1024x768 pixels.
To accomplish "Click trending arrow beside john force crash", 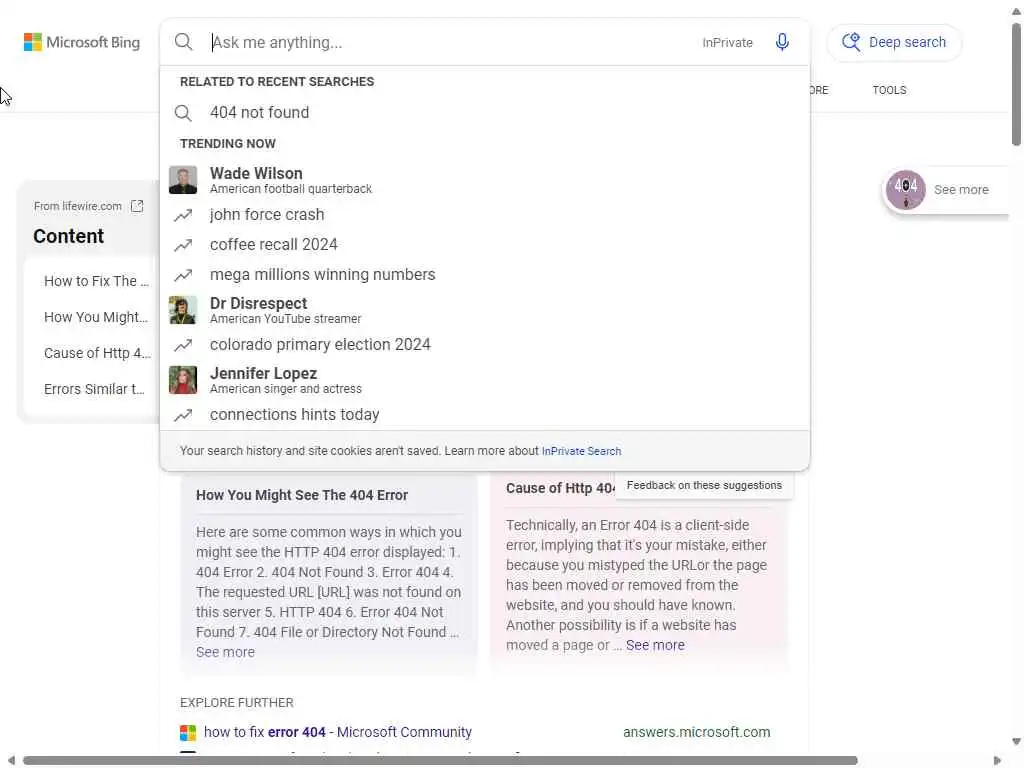I will (183, 215).
